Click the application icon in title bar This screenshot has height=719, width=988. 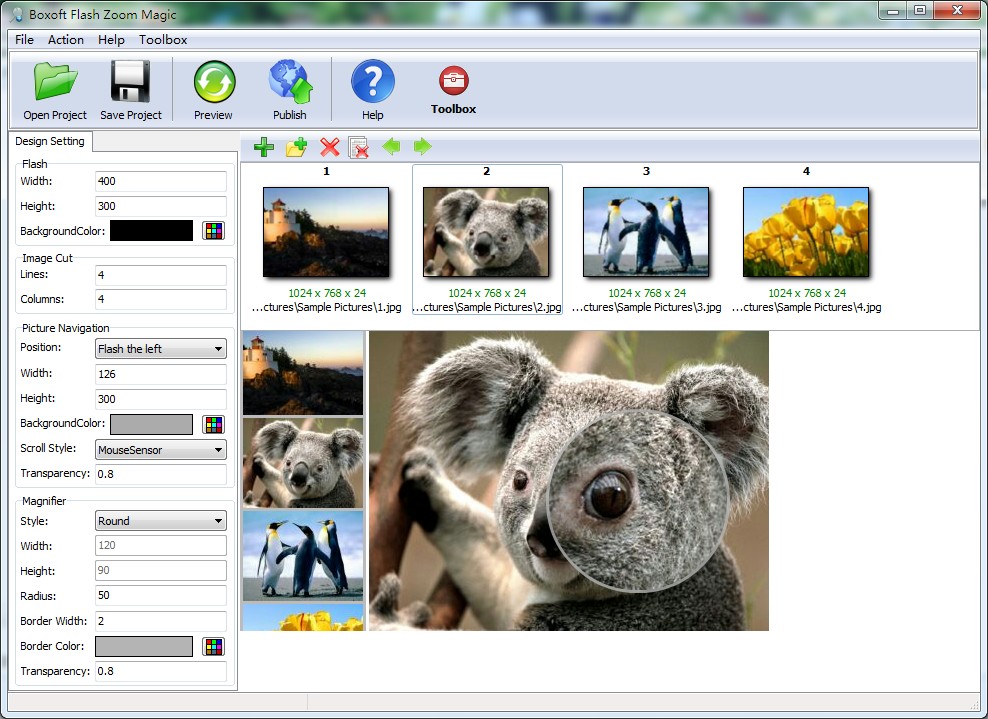click(x=17, y=14)
